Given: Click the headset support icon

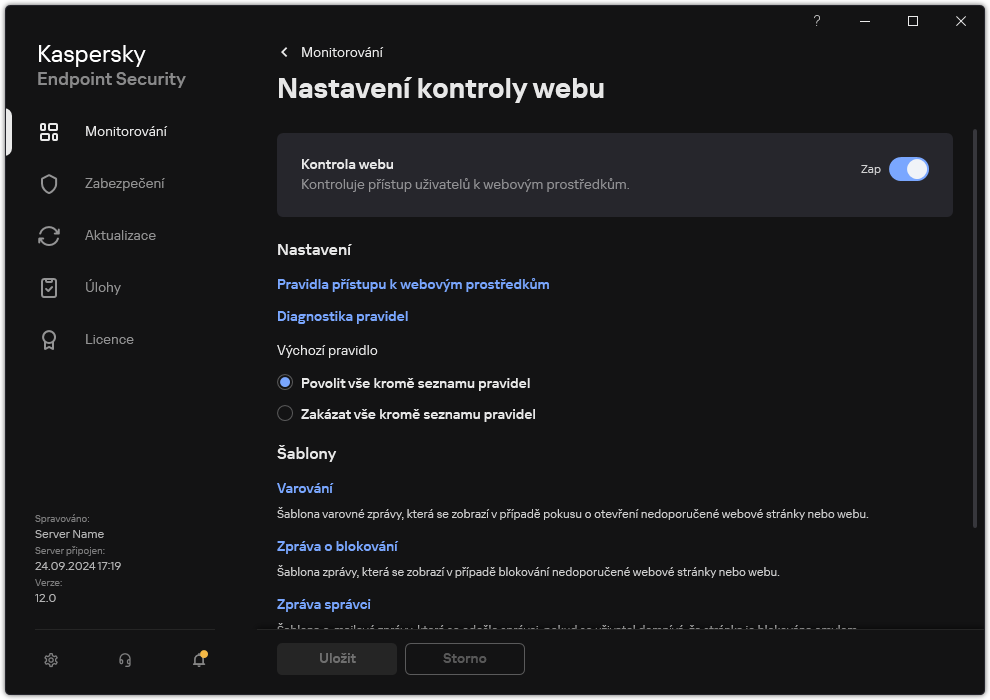Looking at the screenshot, I should [124, 660].
